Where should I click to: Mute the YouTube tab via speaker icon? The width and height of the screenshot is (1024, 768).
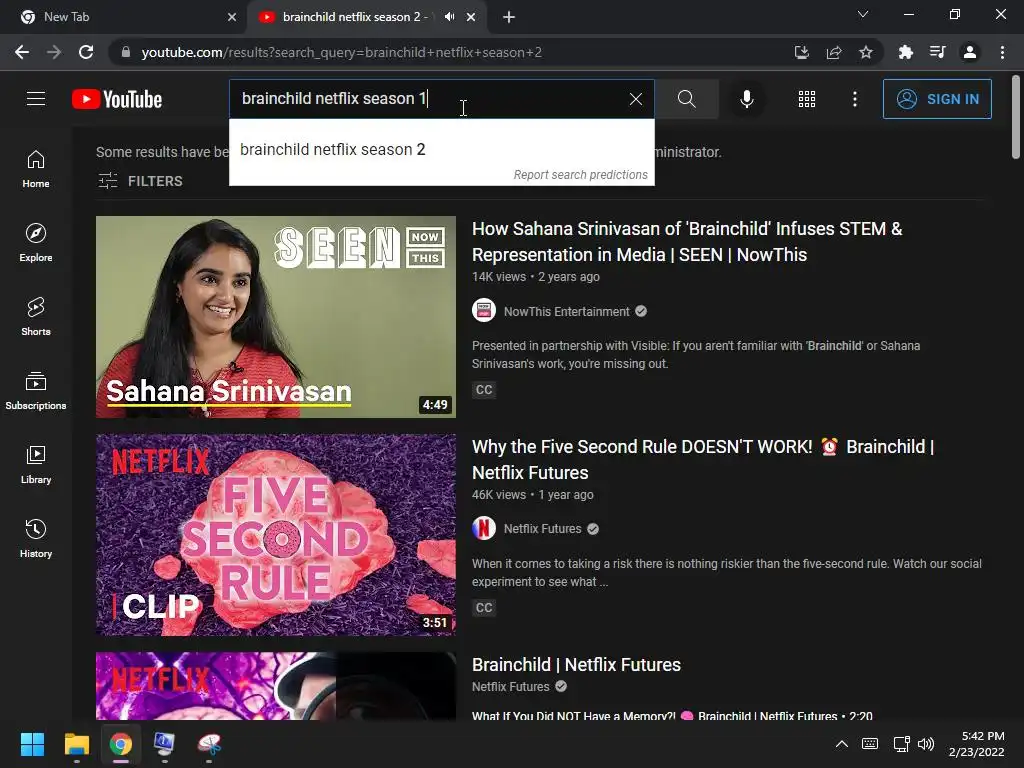[449, 17]
